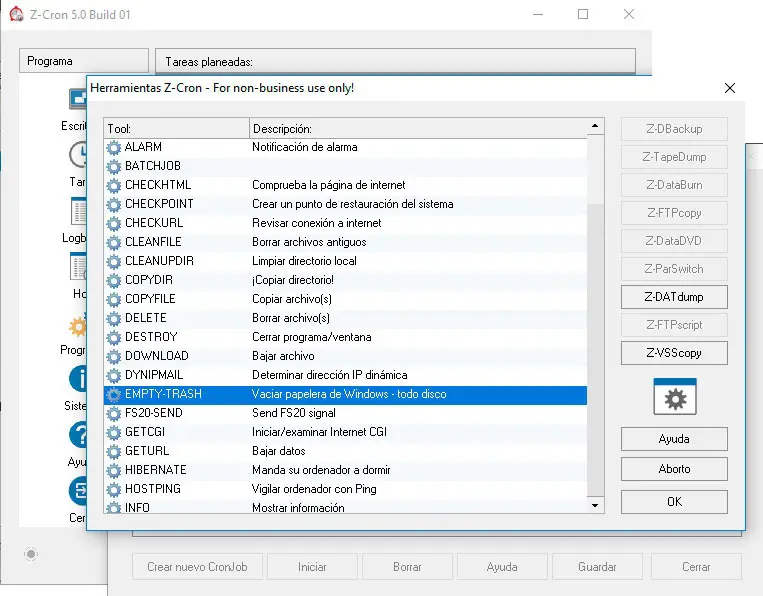Open the Z-VSScopy tool

pyautogui.click(x=674, y=353)
